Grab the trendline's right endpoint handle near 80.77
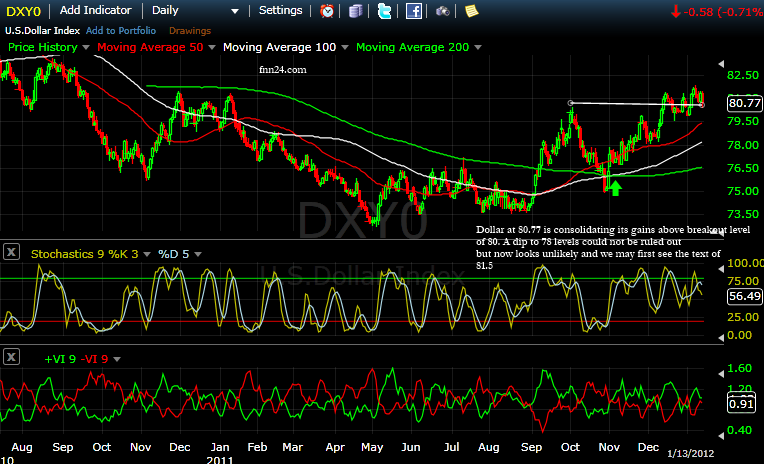The width and height of the screenshot is (764, 464). point(702,105)
